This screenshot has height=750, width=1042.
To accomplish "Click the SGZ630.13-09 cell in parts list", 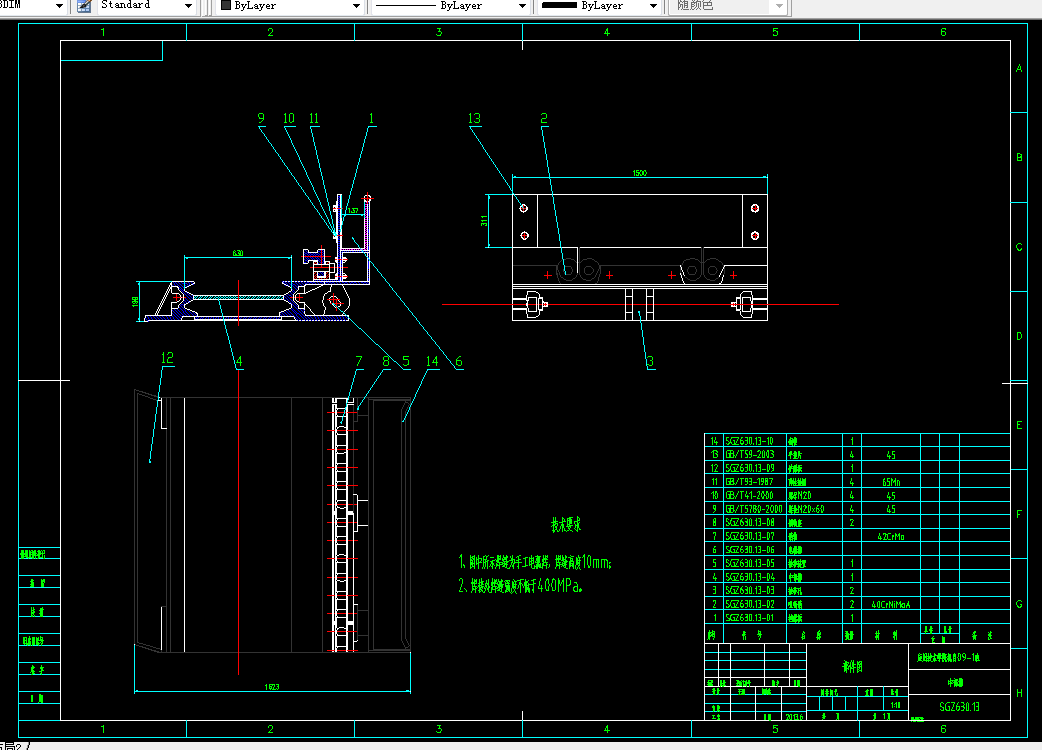I will pos(750,468).
